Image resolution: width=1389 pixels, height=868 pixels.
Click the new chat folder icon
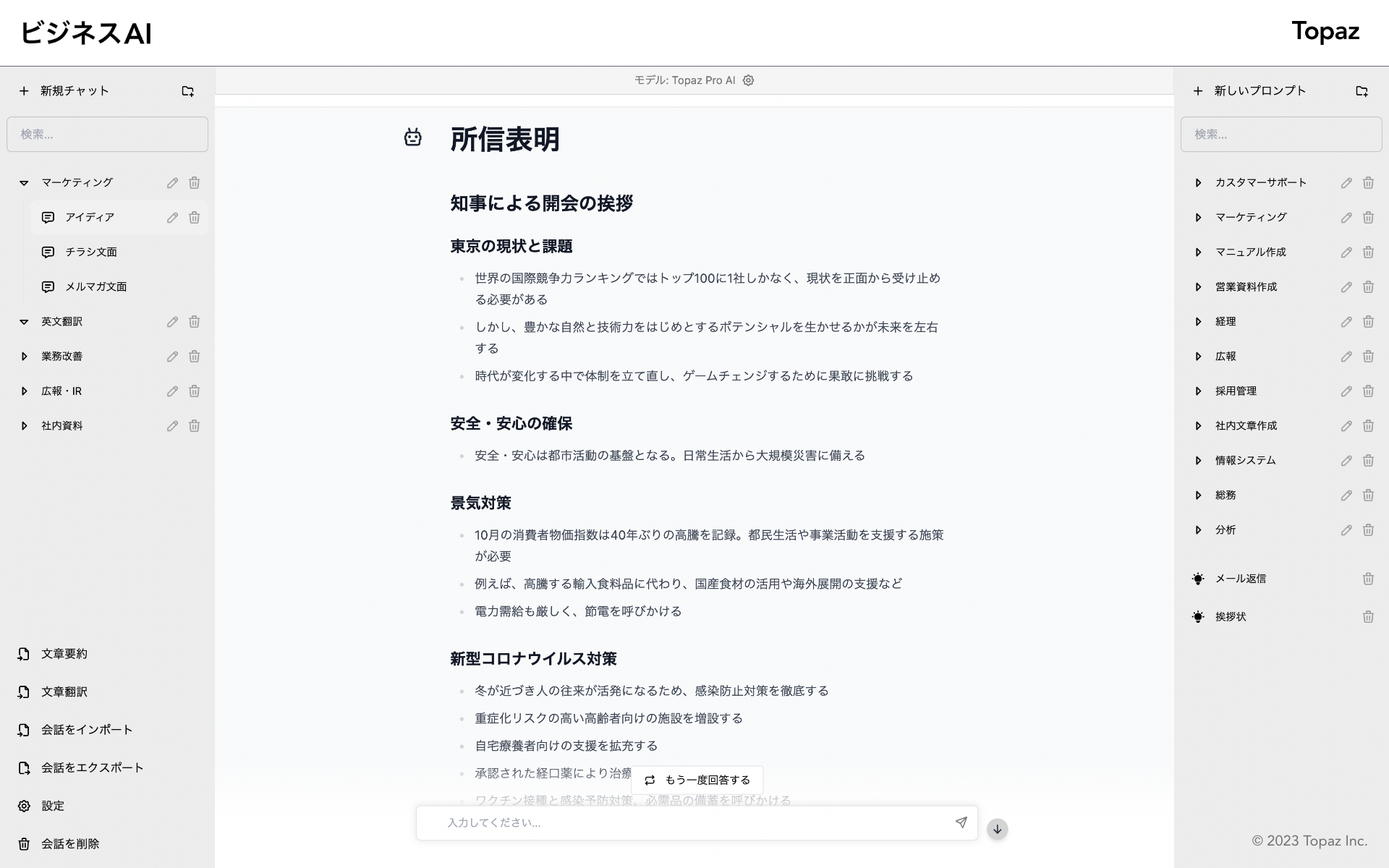coord(187,91)
